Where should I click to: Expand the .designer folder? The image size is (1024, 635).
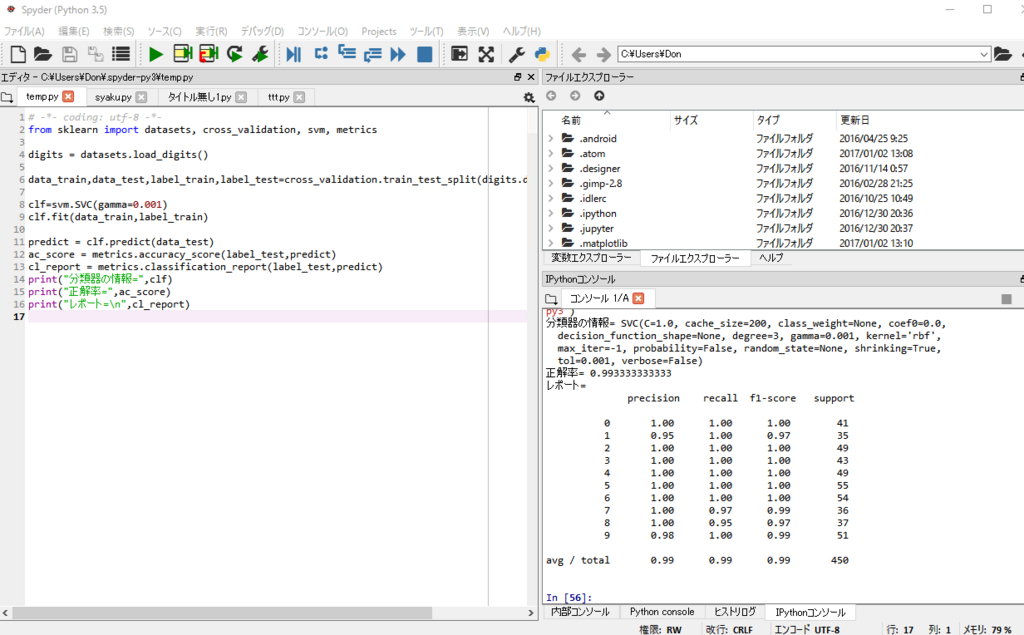pyautogui.click(x=551, y=169)
